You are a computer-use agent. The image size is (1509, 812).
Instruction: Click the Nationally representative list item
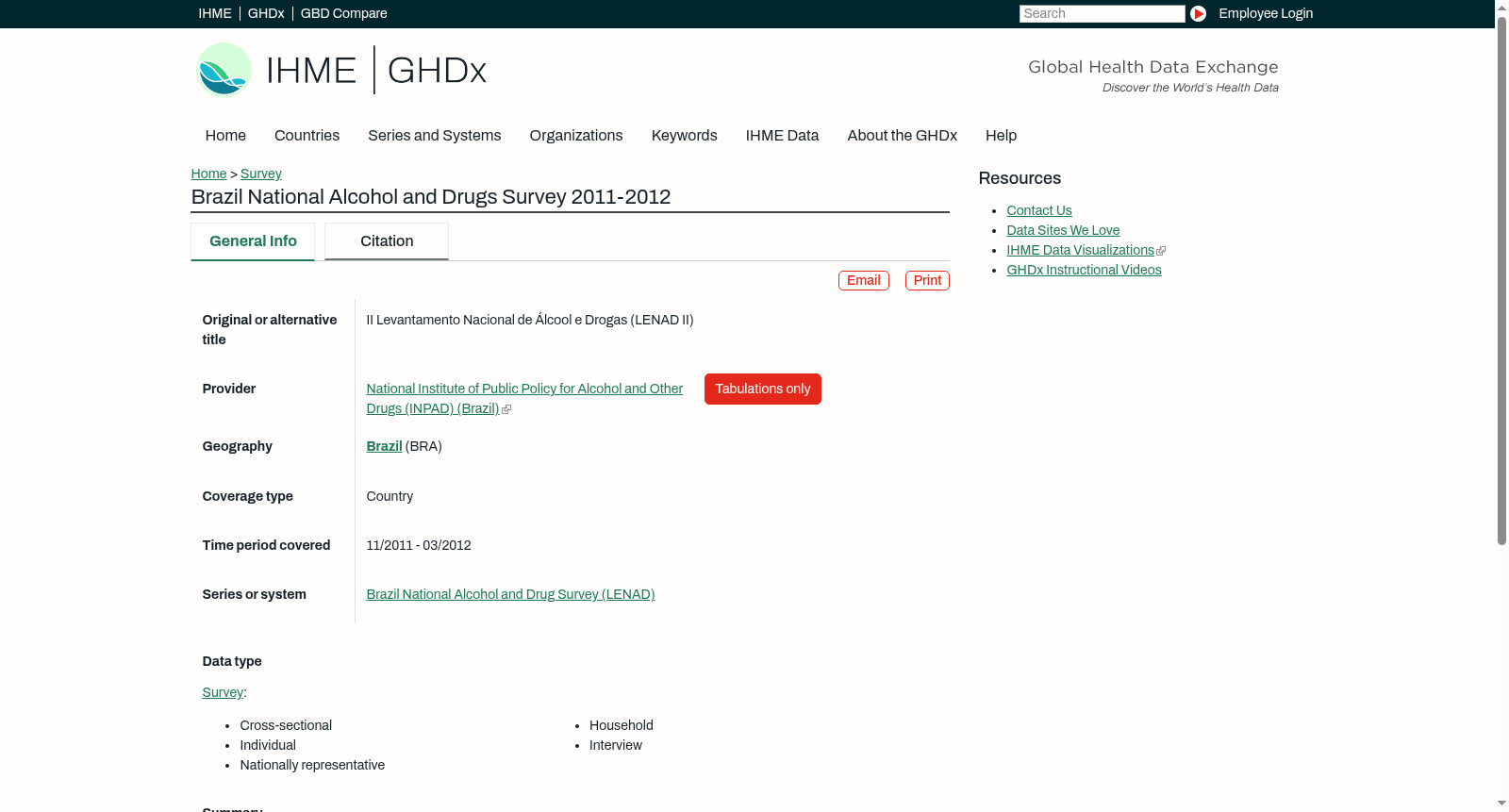pyautogui.click(x=312, y=765)
